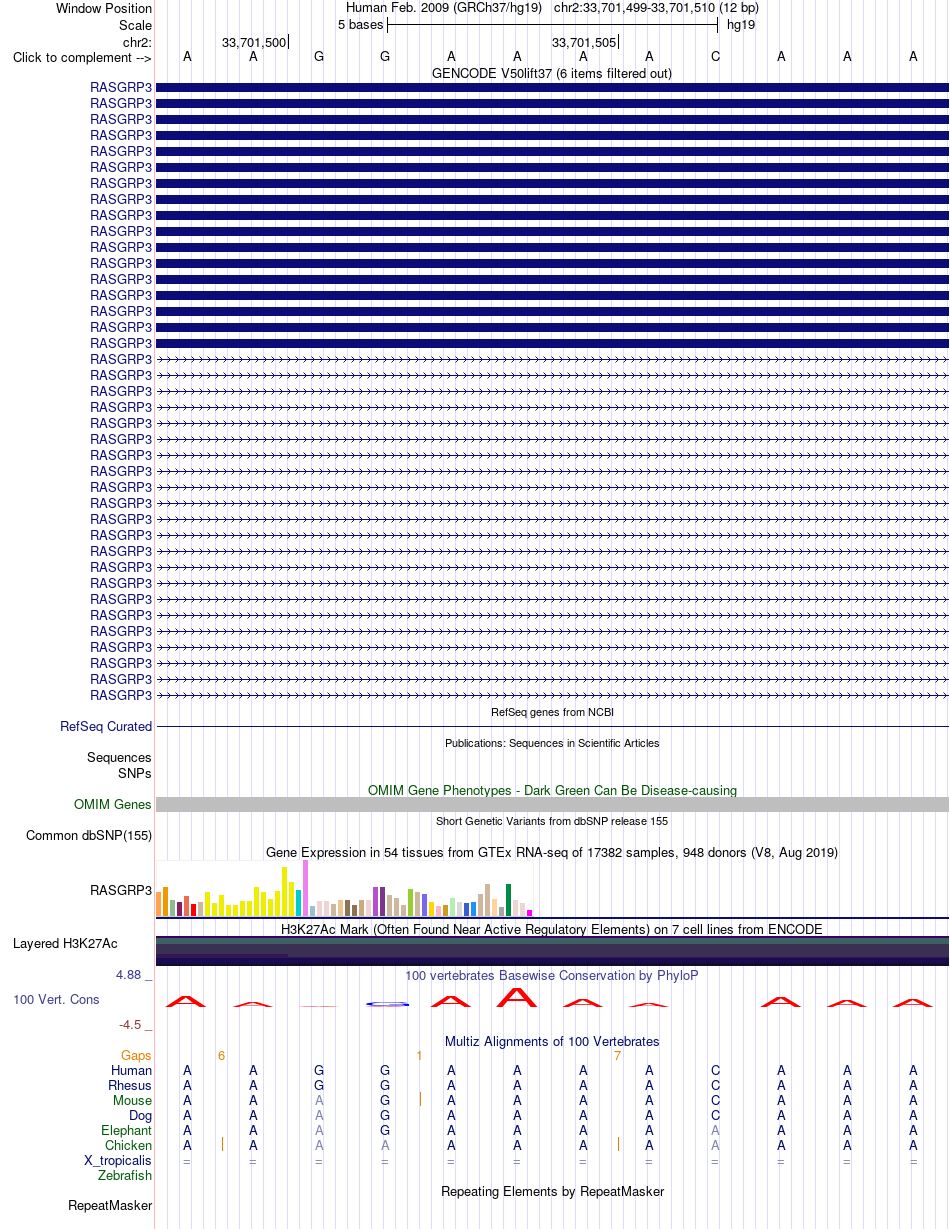The image size is (950, 1229).
Task: Click the gap count 1 in Gaps row
Action: pos(419,1055)
